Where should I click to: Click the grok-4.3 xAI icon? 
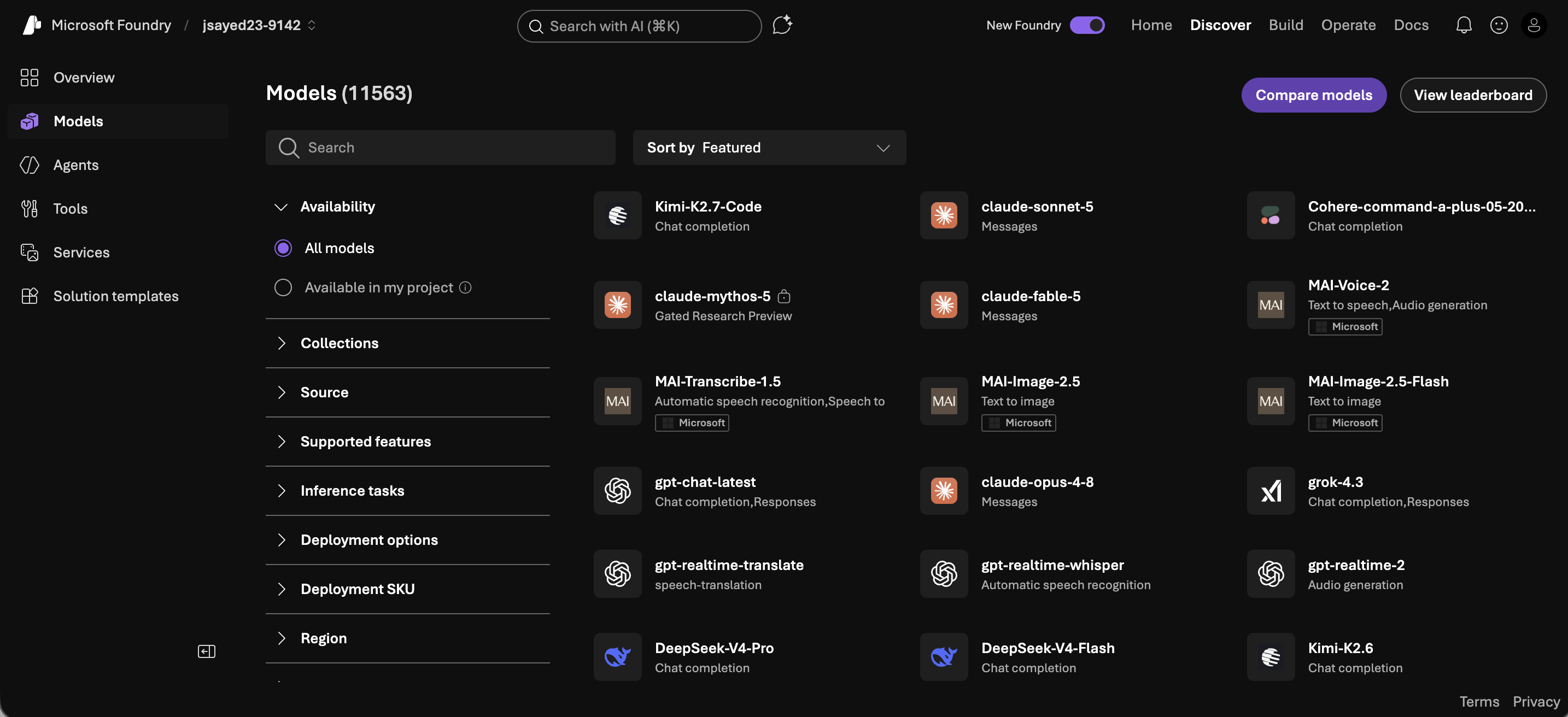[1271, 491]
